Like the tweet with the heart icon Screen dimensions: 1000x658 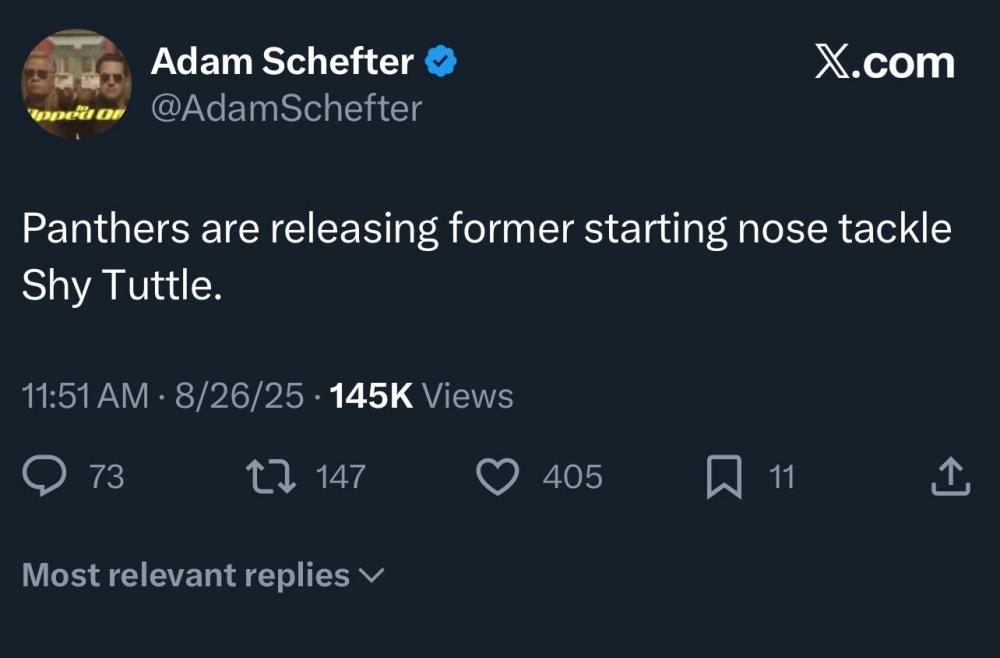click(x=495, y=477)
